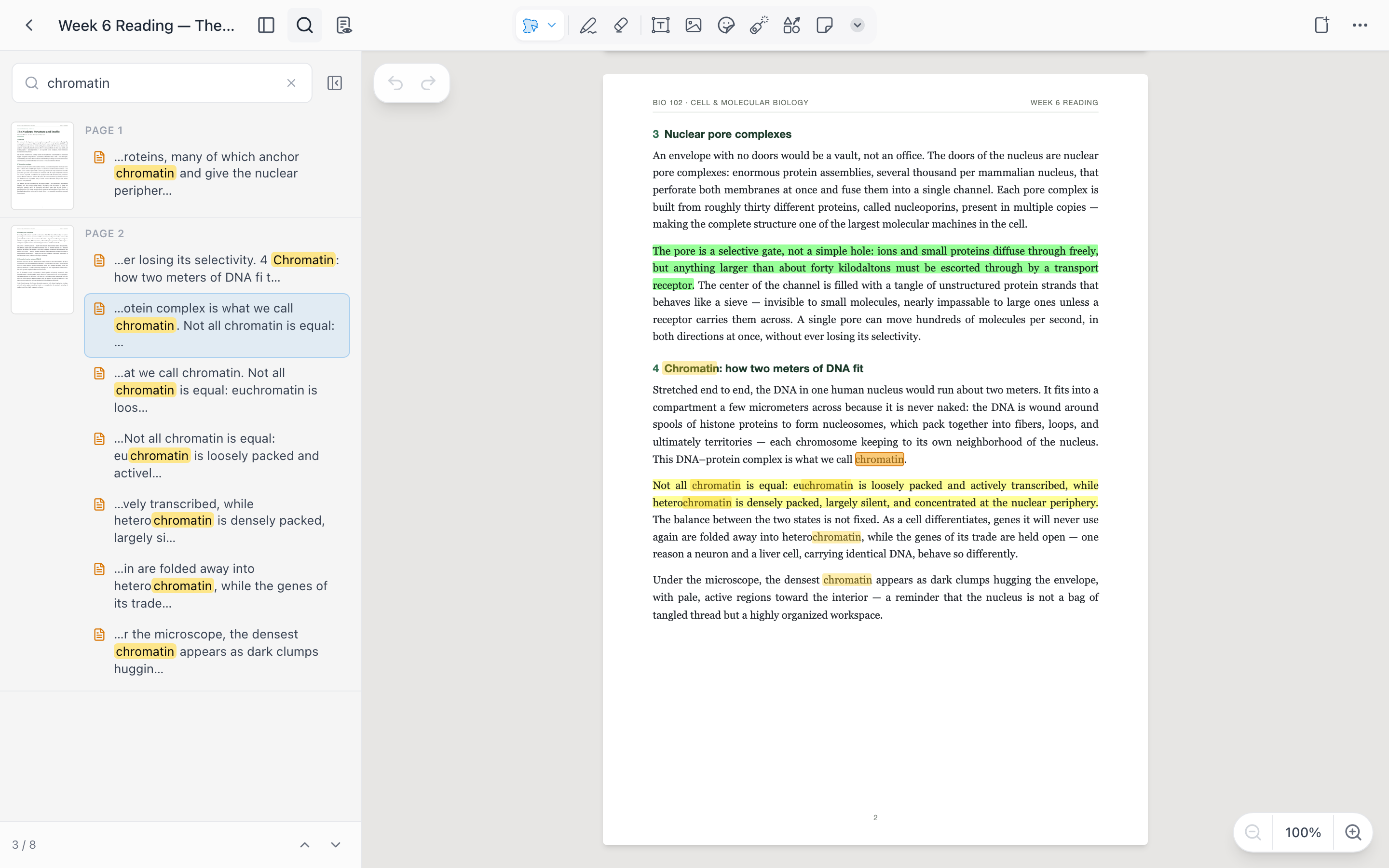
Task: Open the sticker tool
Action: pyautogui.click(x=726, y=25)
